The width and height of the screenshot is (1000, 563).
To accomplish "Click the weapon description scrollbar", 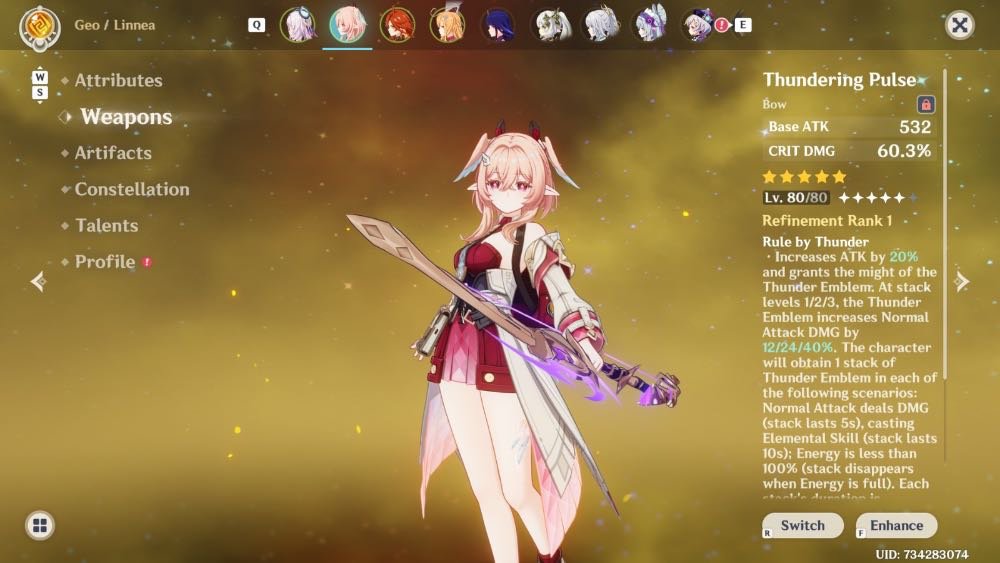I will coord(945,224).
